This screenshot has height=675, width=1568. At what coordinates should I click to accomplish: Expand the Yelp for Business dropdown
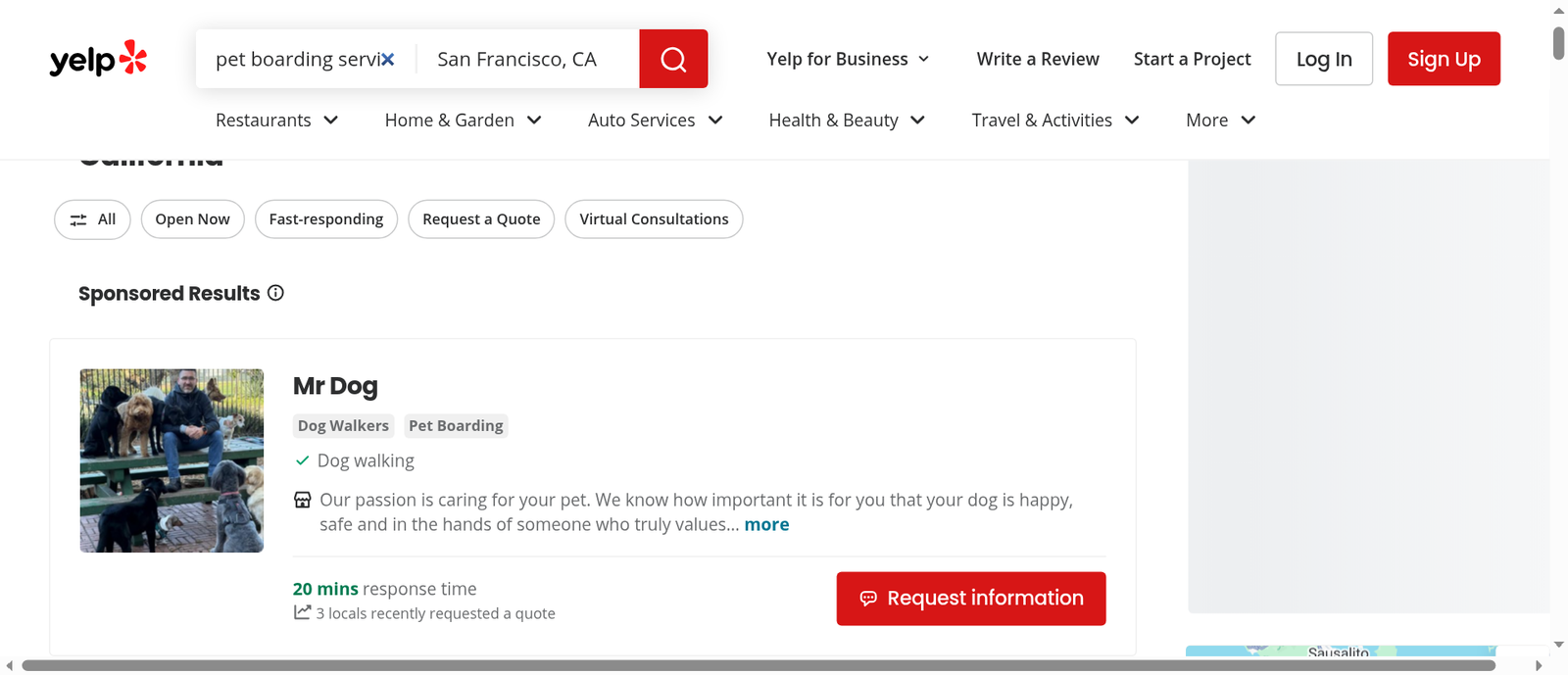(x=848, y=59)
